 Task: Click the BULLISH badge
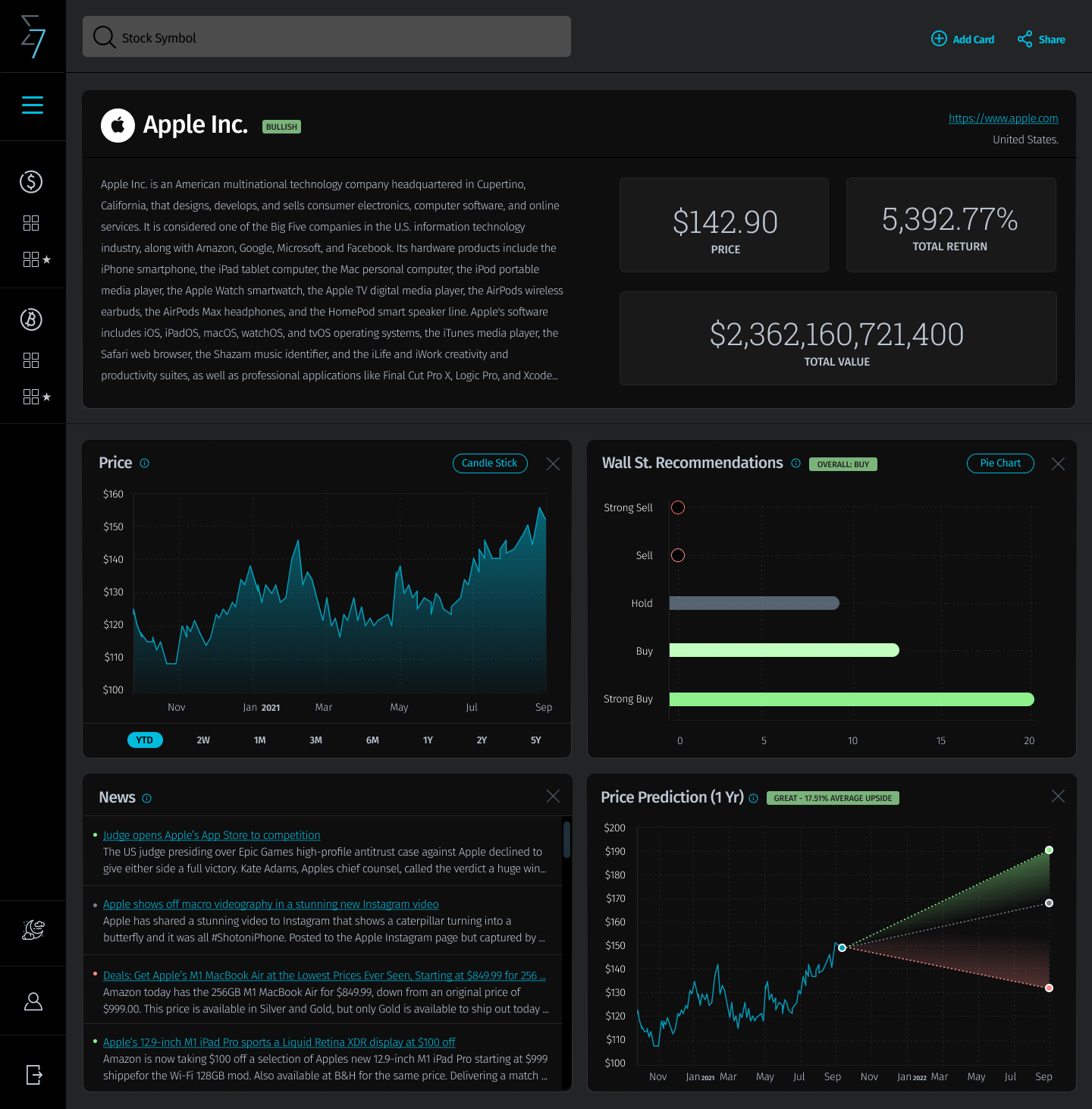coord(281,127)
